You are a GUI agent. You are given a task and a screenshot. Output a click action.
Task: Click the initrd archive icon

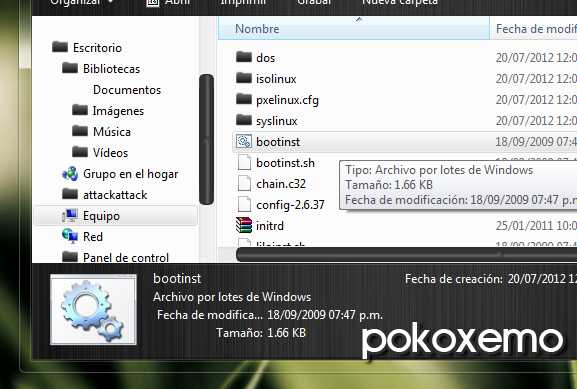pyautogui.click(x=244, y=225)
